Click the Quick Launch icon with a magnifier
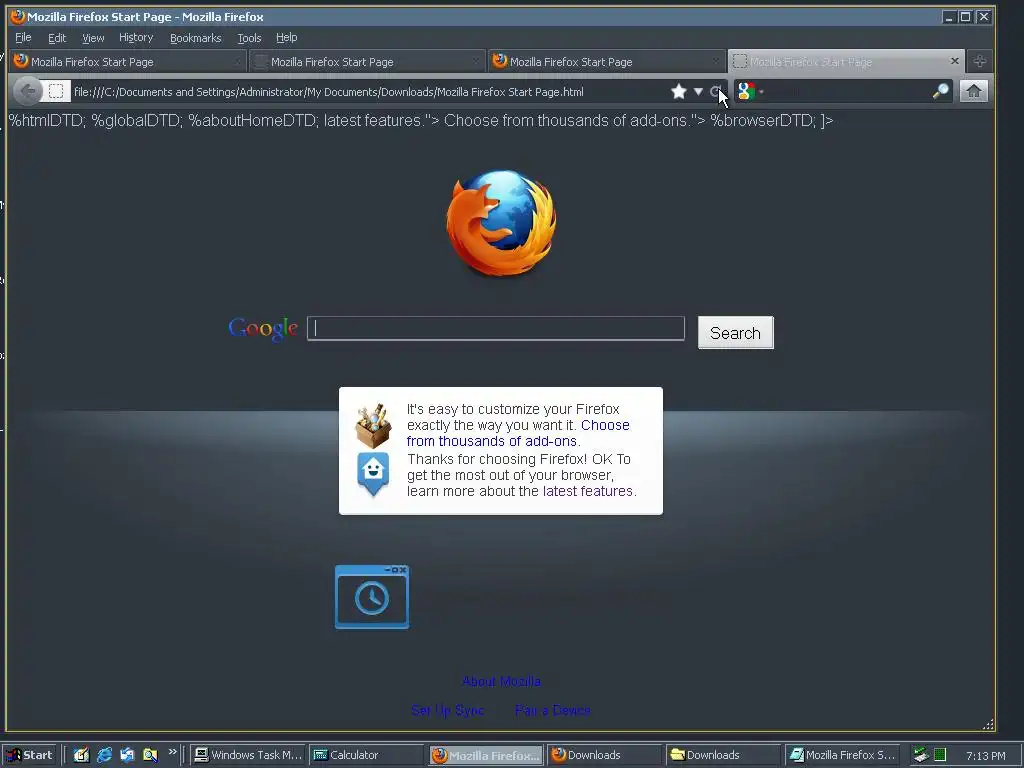 [150, 755]
